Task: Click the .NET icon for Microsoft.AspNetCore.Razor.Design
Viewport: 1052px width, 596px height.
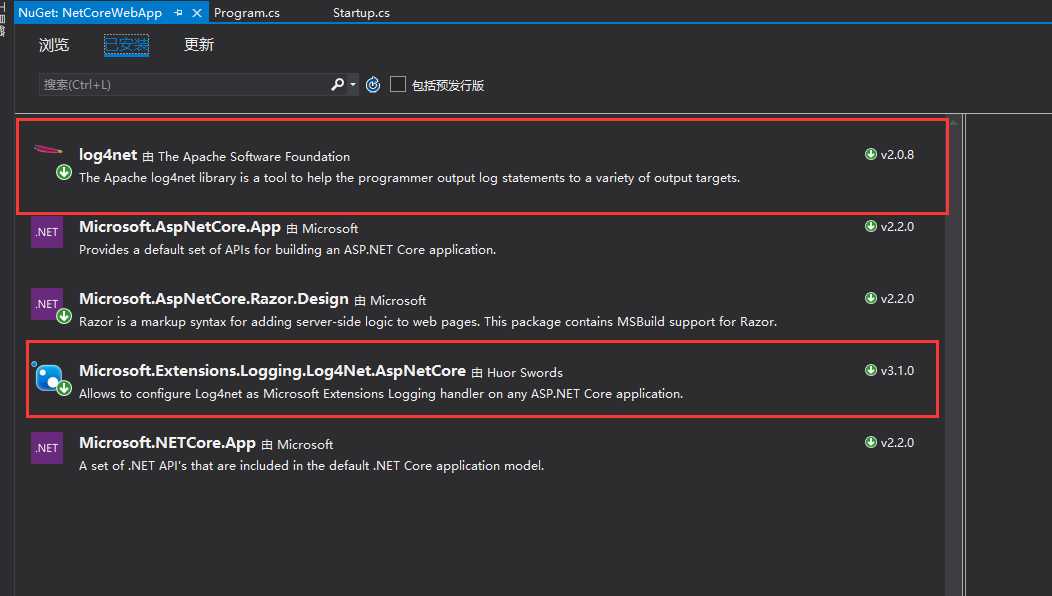Action: point(47,304)
